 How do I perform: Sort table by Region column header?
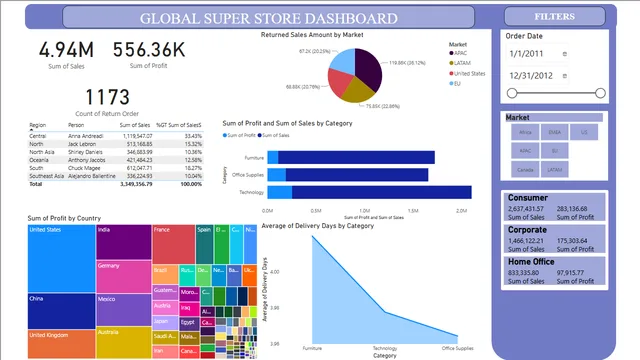click(x=38, y=125)
